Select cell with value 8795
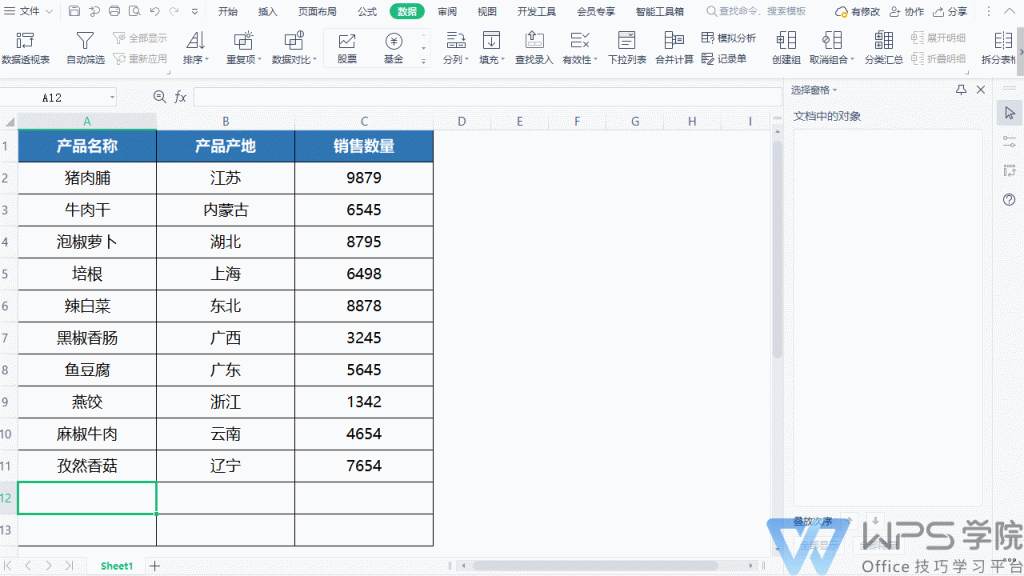 click(364, 242)
